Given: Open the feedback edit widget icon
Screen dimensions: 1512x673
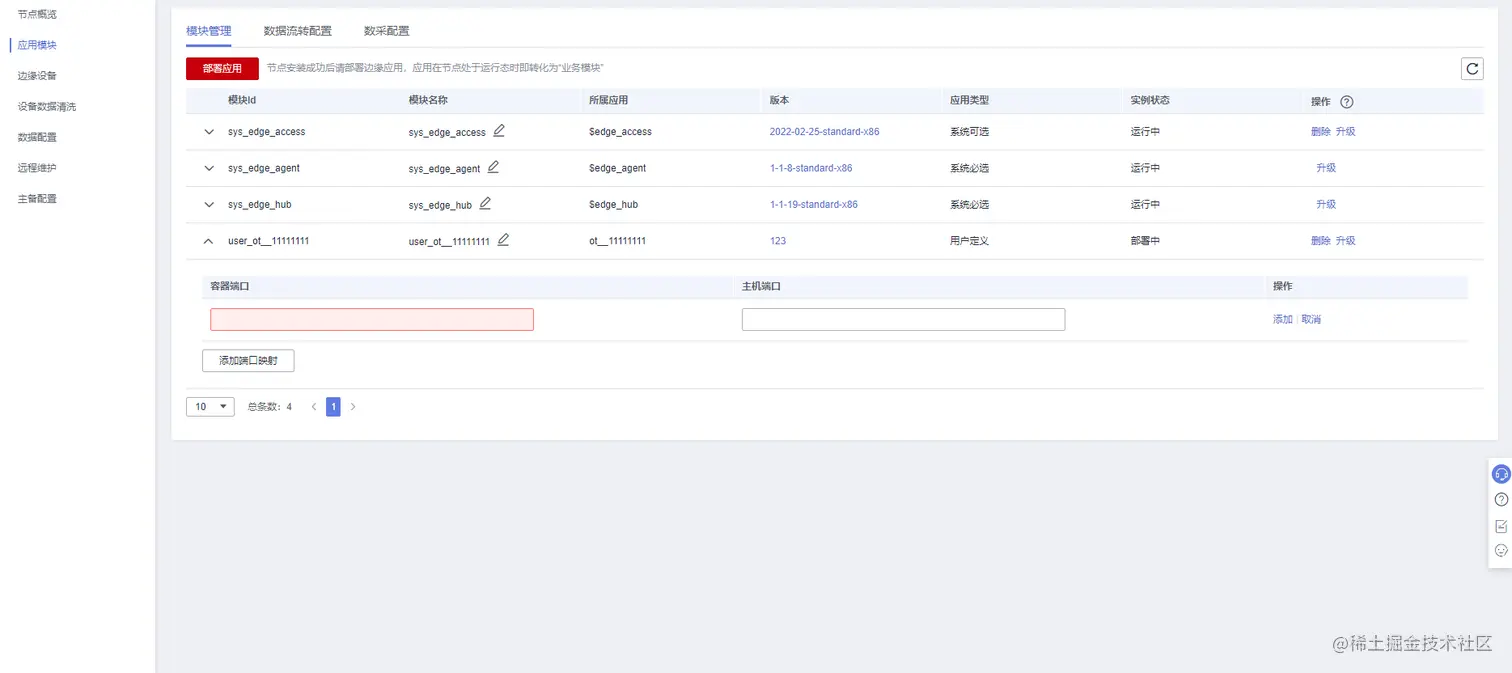Looking at the screenshot, I should (1501, 526).
